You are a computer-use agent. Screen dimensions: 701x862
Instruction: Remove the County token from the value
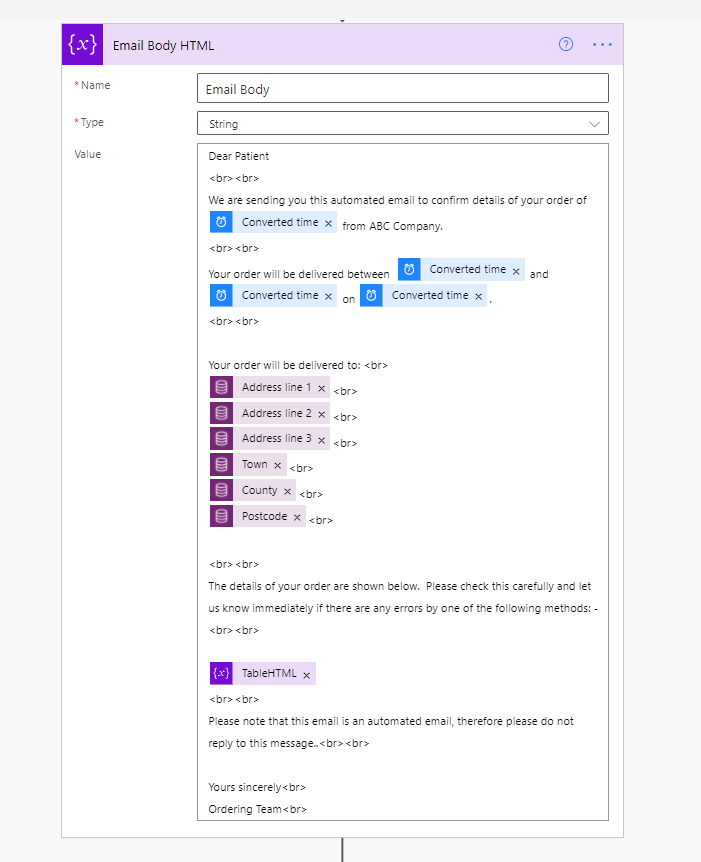pyautogui.click(x=288, y=491)
